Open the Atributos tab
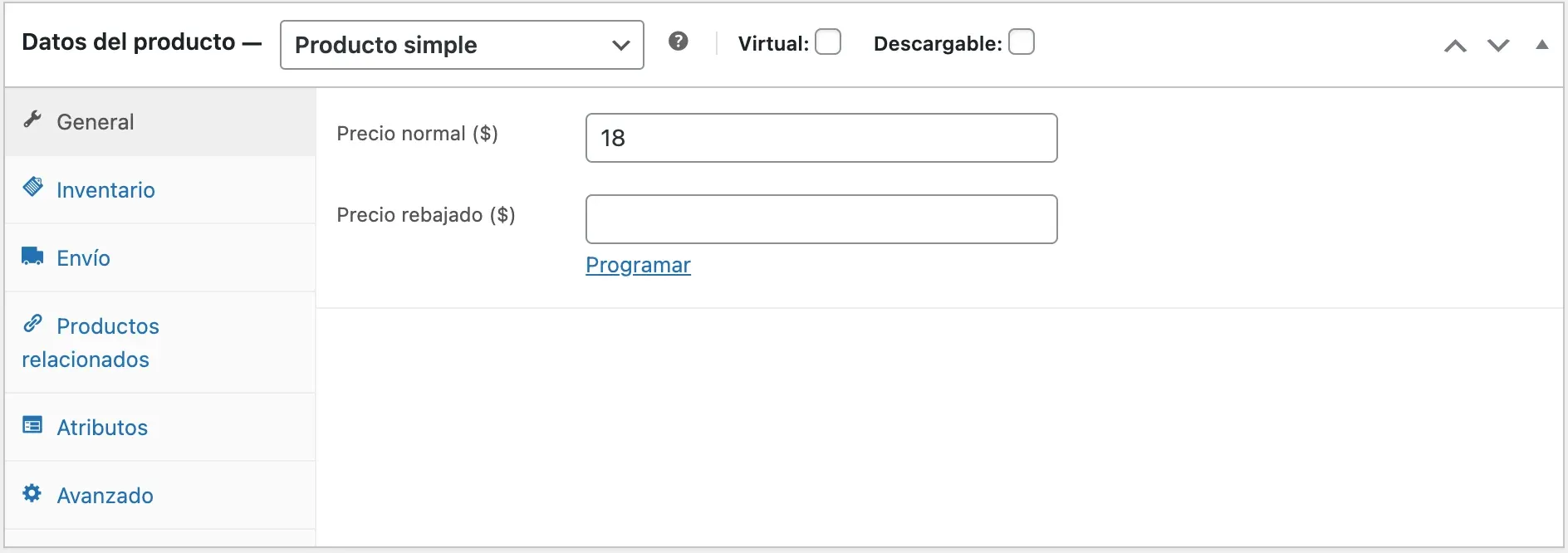Image resolution: width=1568 pixels, height=553 pixels. click(101, 427)
